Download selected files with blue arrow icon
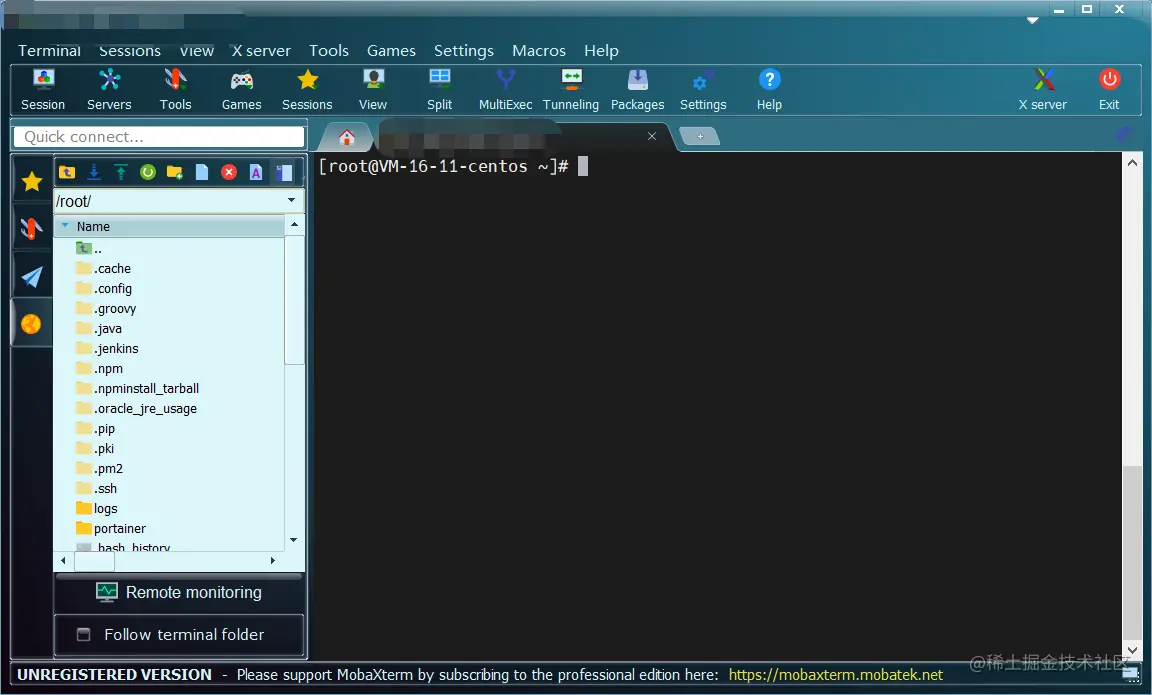This screenshot has height=695, width=1152. click(x=94, y=172)
